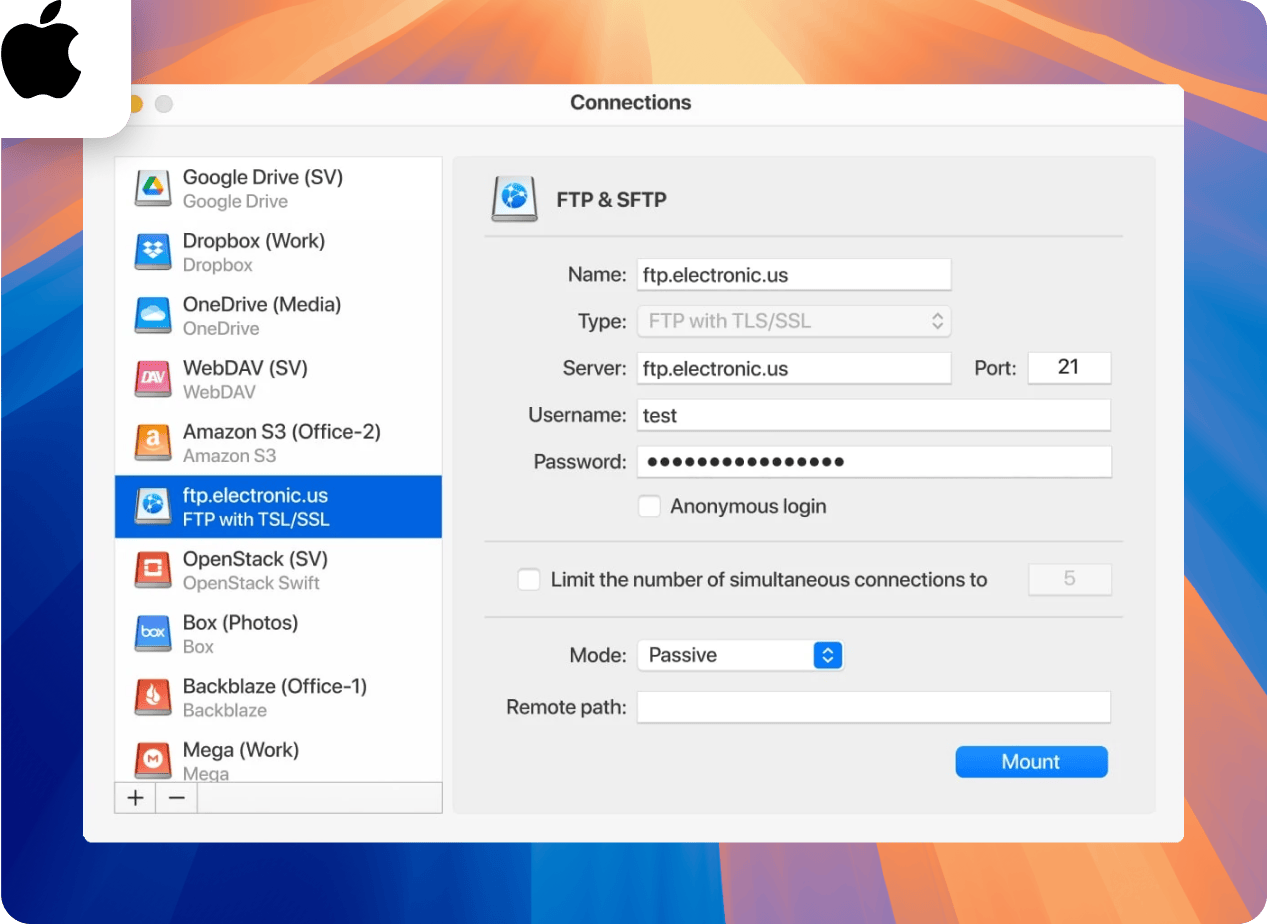Click the Backblaze (Office-1) flame icon
This screenshot has height=924, width=1267.
click(152, 697)
